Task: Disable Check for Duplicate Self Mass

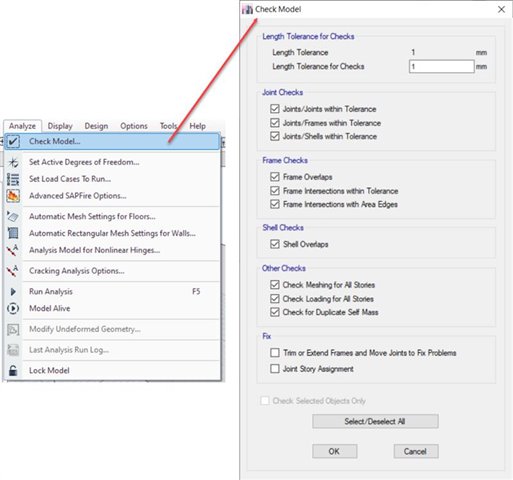Action: [275, 312]
